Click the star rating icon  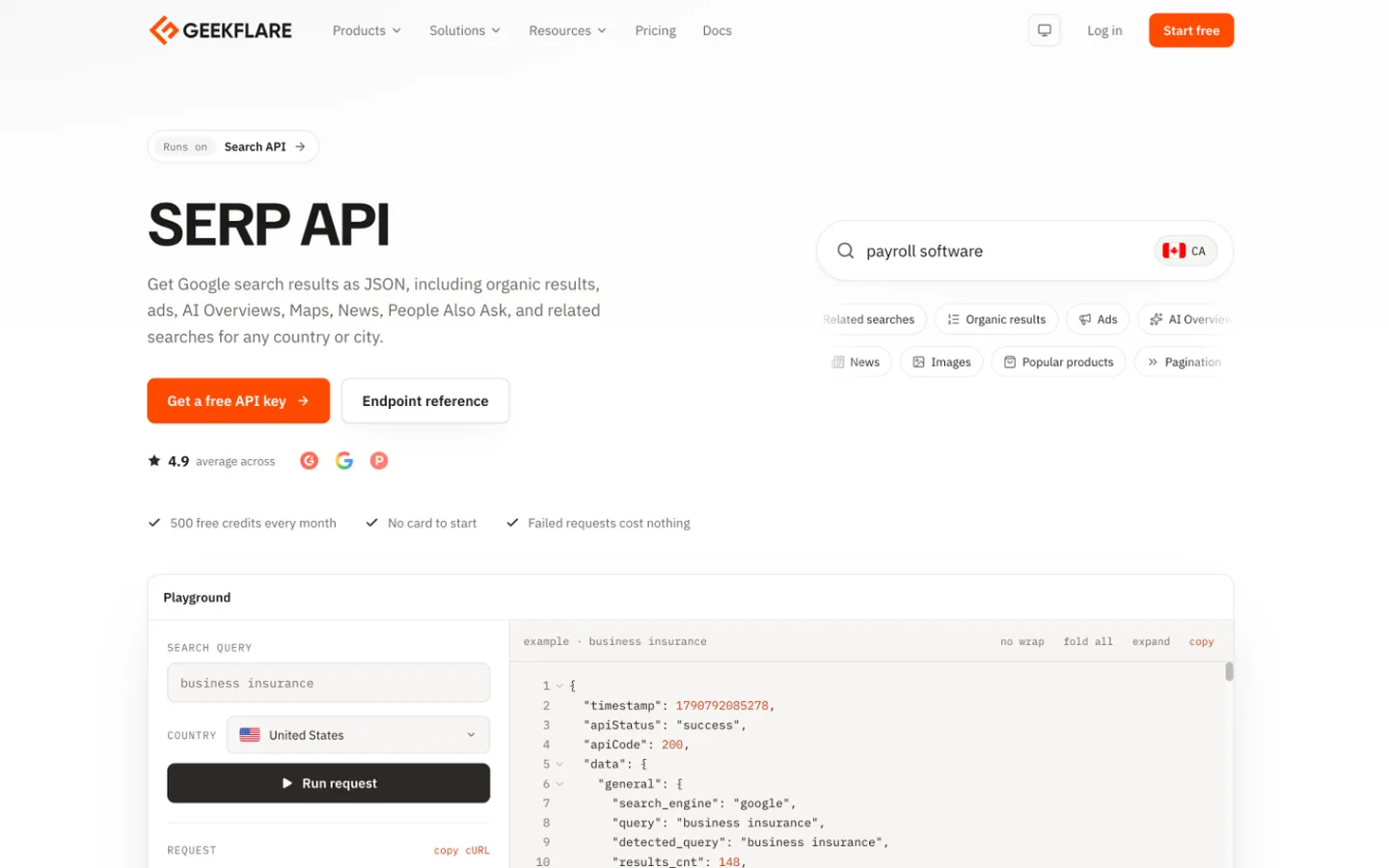(x=154, y=461)
